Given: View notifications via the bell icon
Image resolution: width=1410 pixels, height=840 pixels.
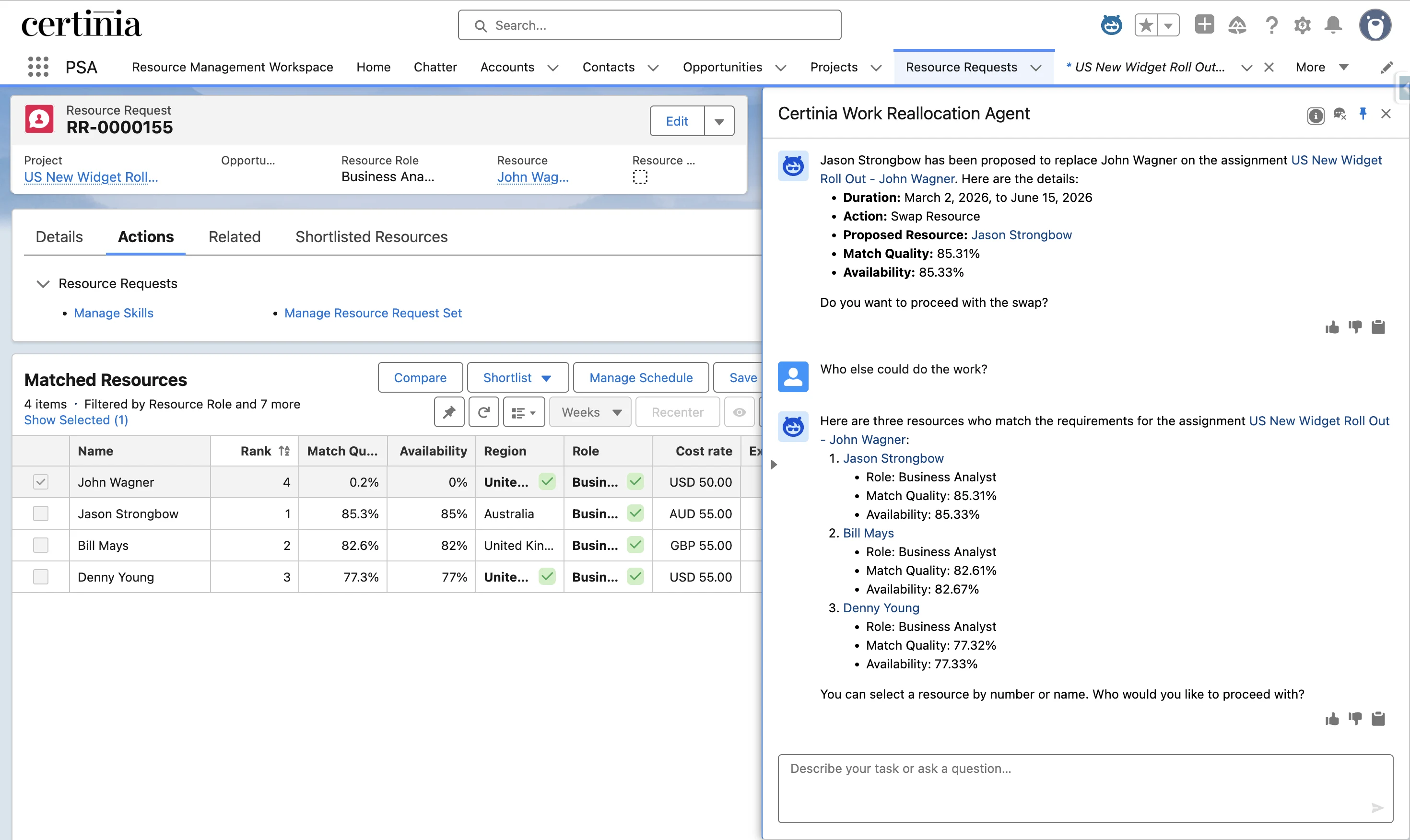Looking at the screenshot, I should click(x=1333, y=25).
